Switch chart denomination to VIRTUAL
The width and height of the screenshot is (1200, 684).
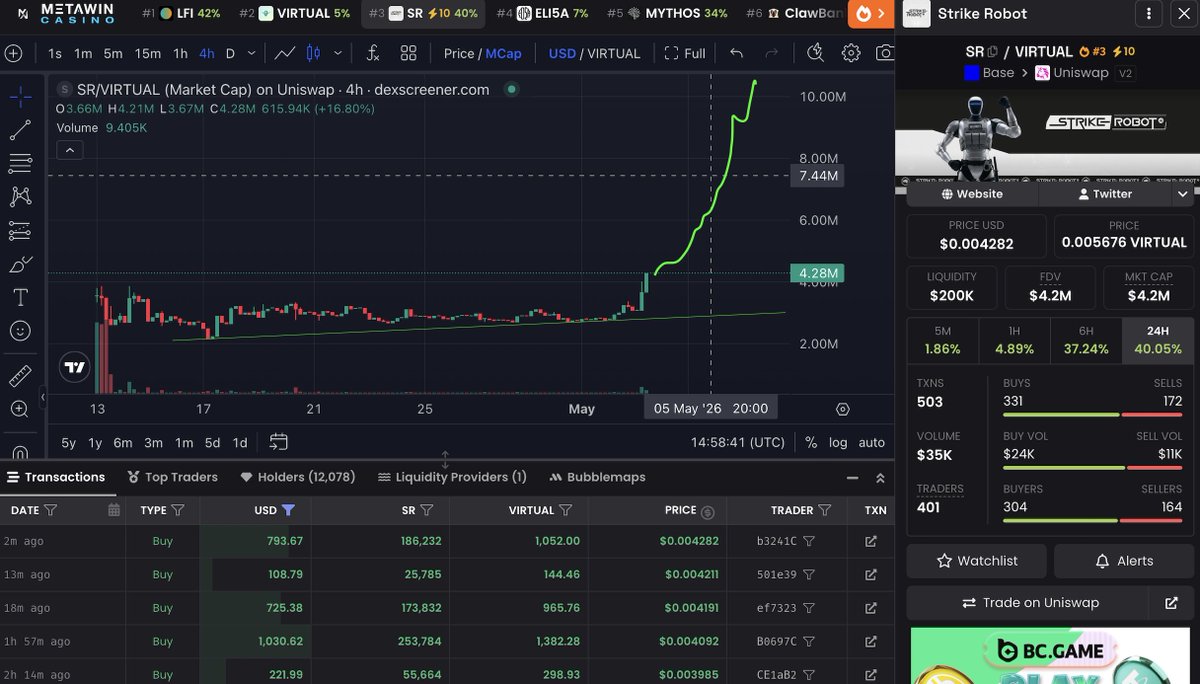[x=613, y=53]
